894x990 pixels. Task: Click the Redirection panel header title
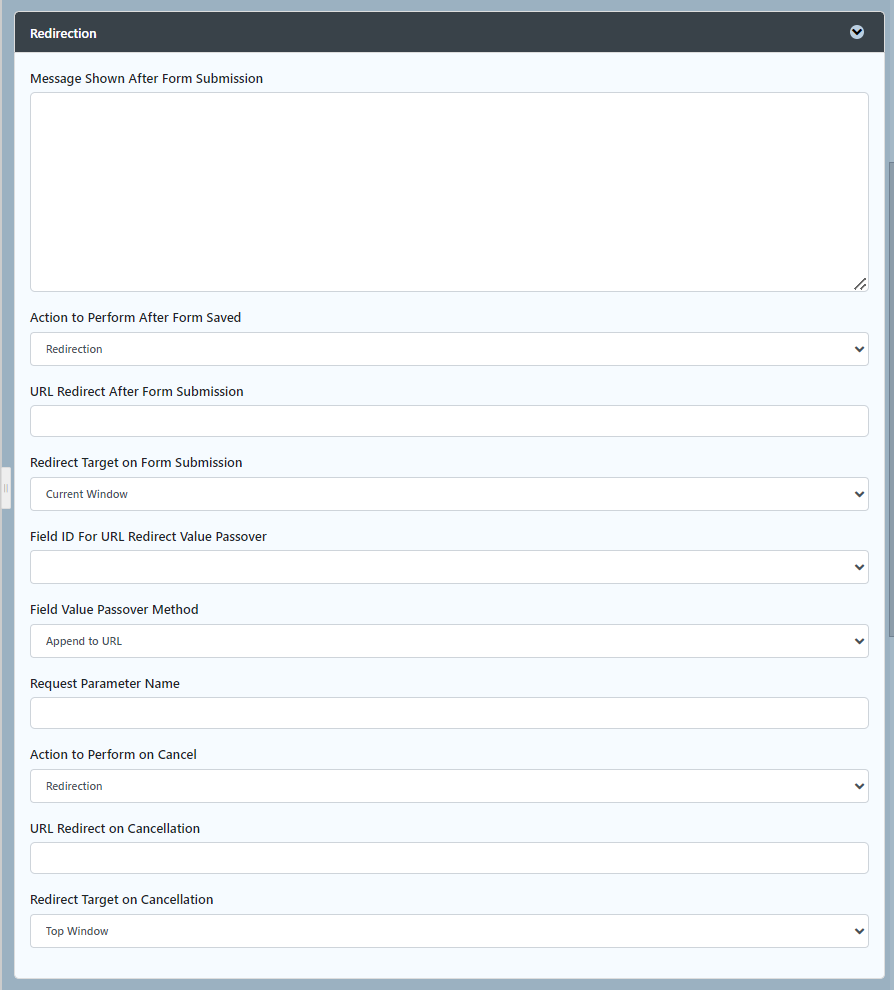tap(64, 33)
